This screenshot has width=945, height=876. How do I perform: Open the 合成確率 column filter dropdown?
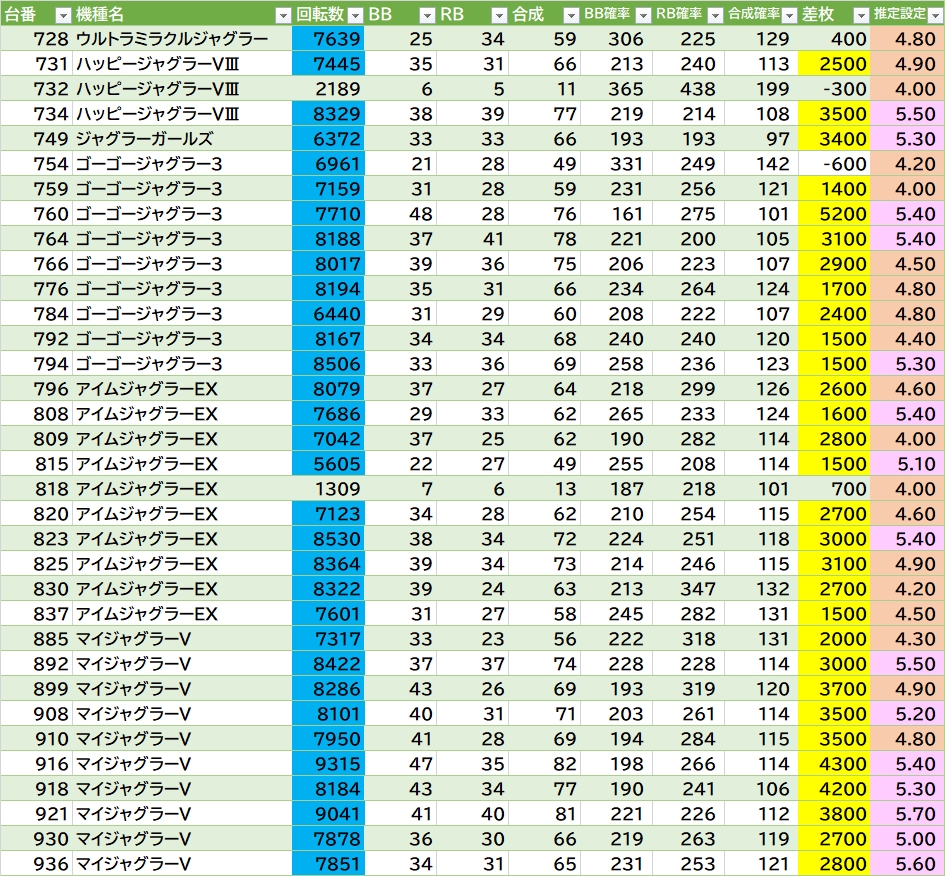789,15
